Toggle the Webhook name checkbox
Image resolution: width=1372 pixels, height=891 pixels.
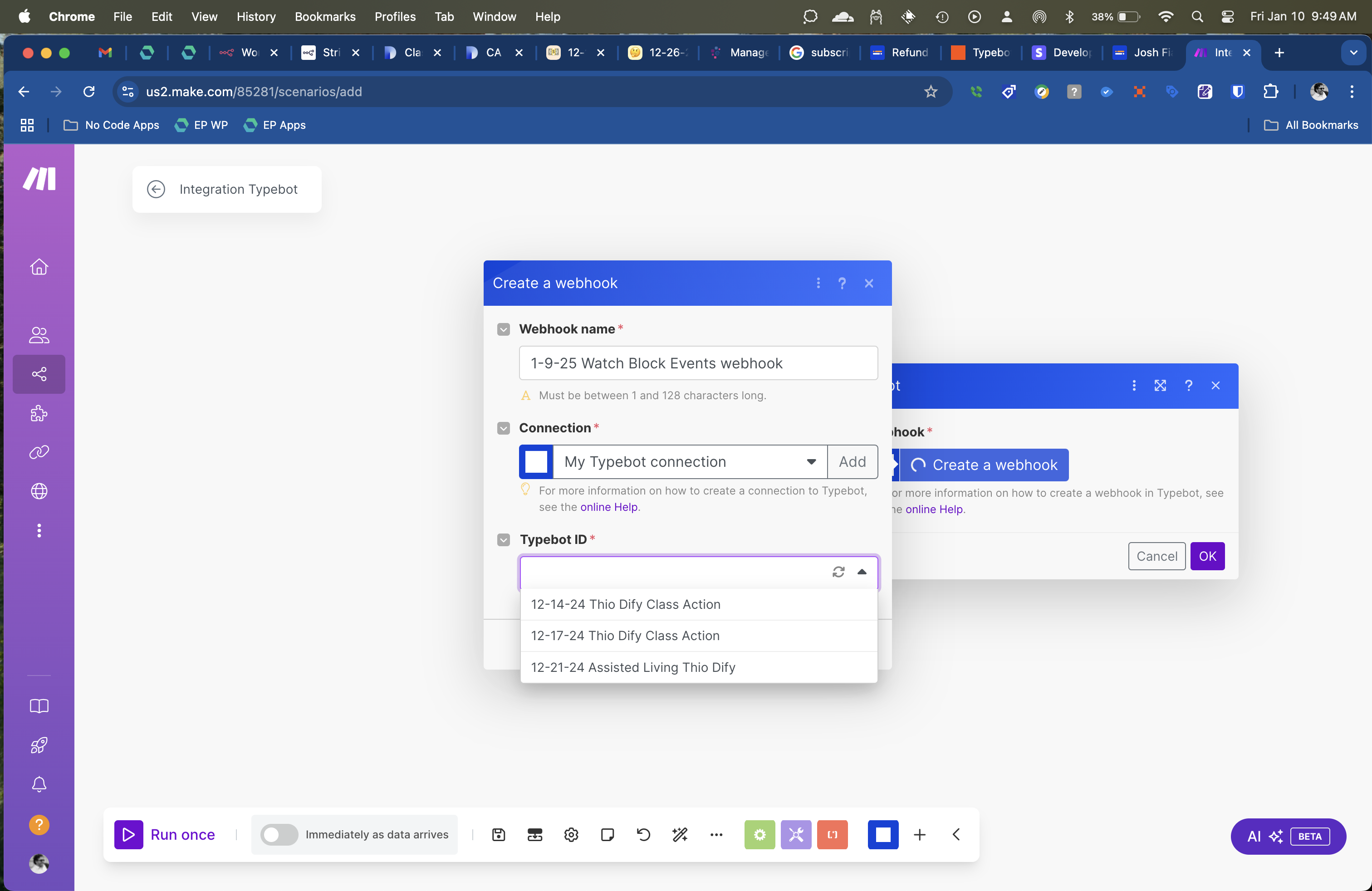tap(503, 329)
